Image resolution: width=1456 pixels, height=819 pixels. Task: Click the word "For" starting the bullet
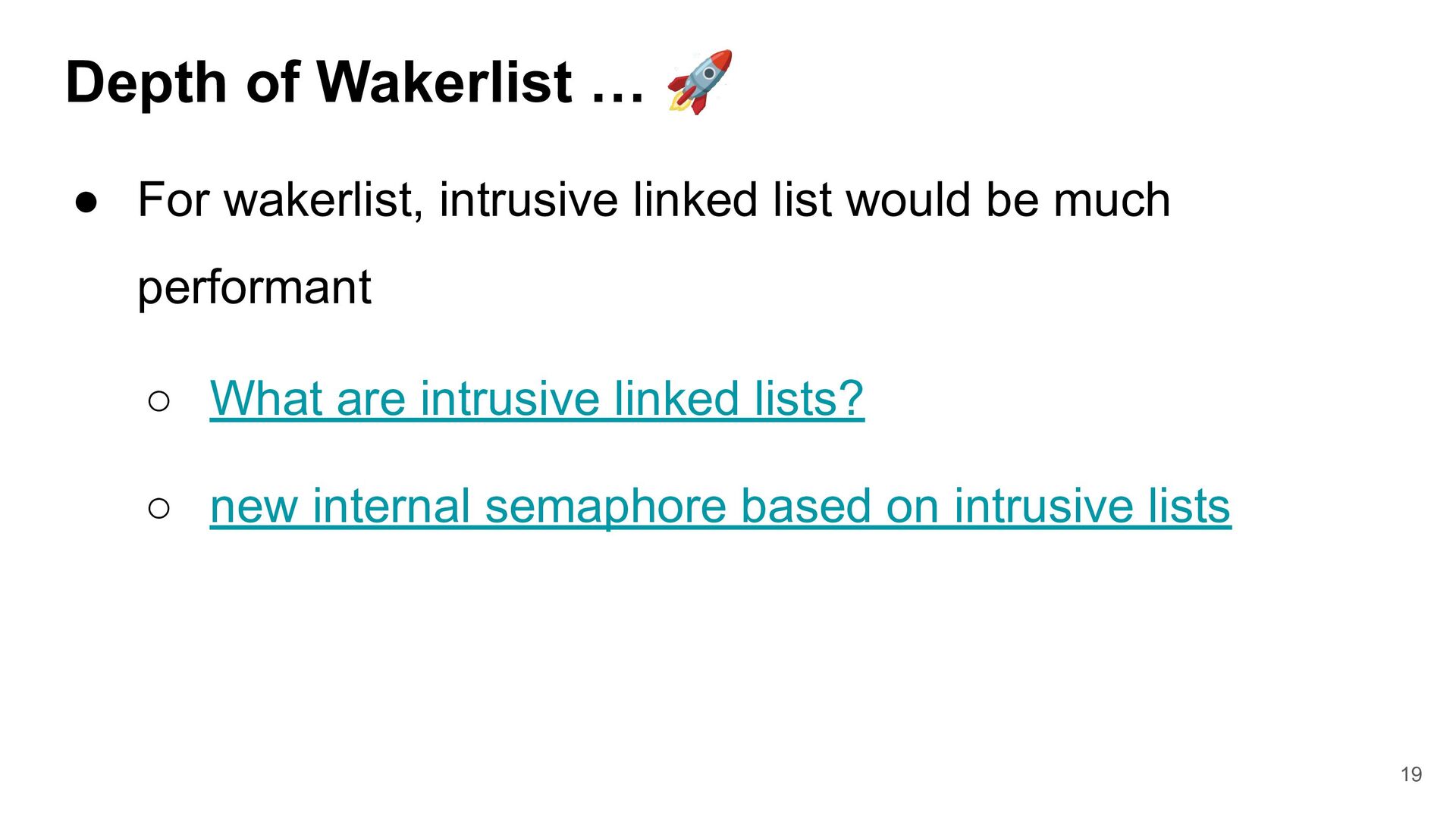[x=174, y=200]
